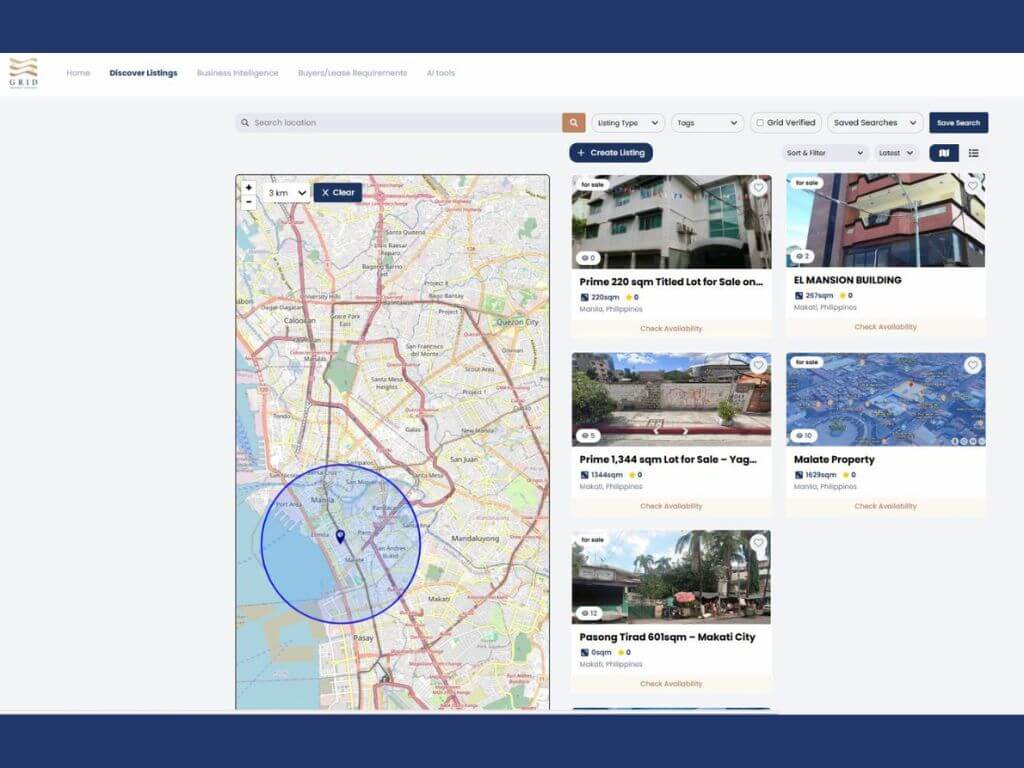This screenshot has height=768, width=1024.
Task: Open the Business Intelligence menu item
Action: (237, 73)
